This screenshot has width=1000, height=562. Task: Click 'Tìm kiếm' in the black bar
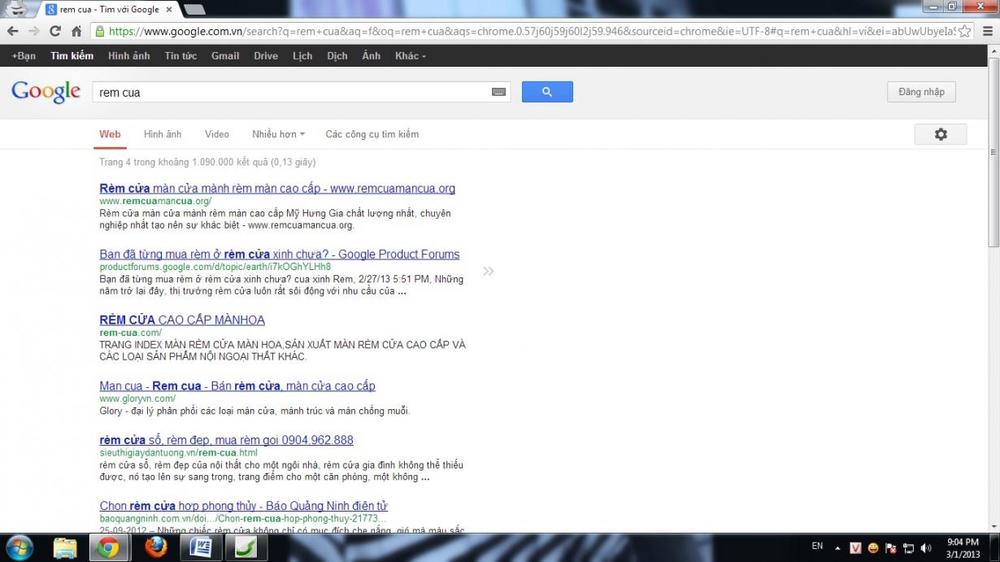click(x=72, y=56)
